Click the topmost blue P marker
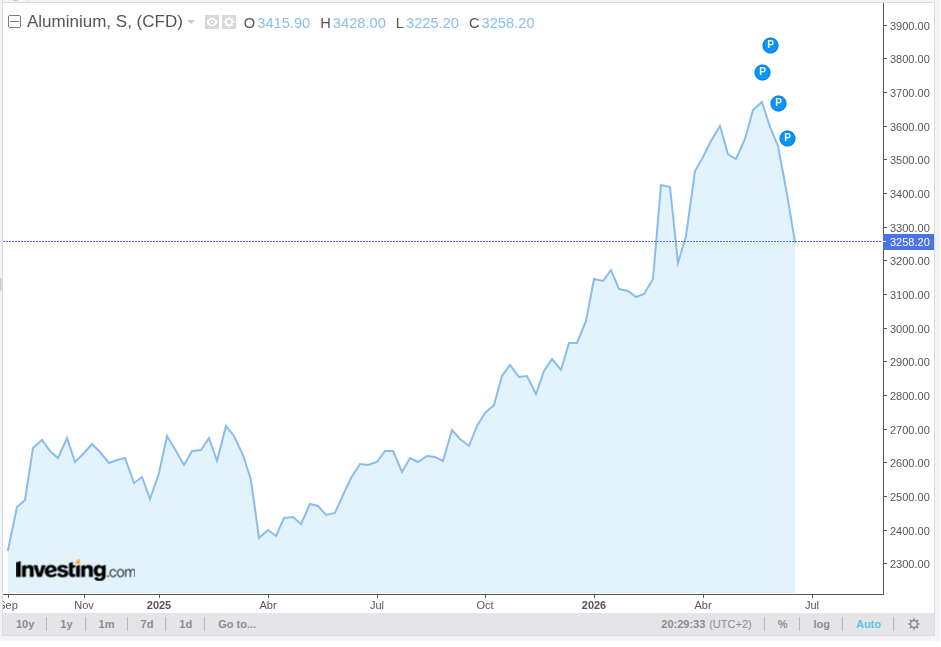 point(770,45)
